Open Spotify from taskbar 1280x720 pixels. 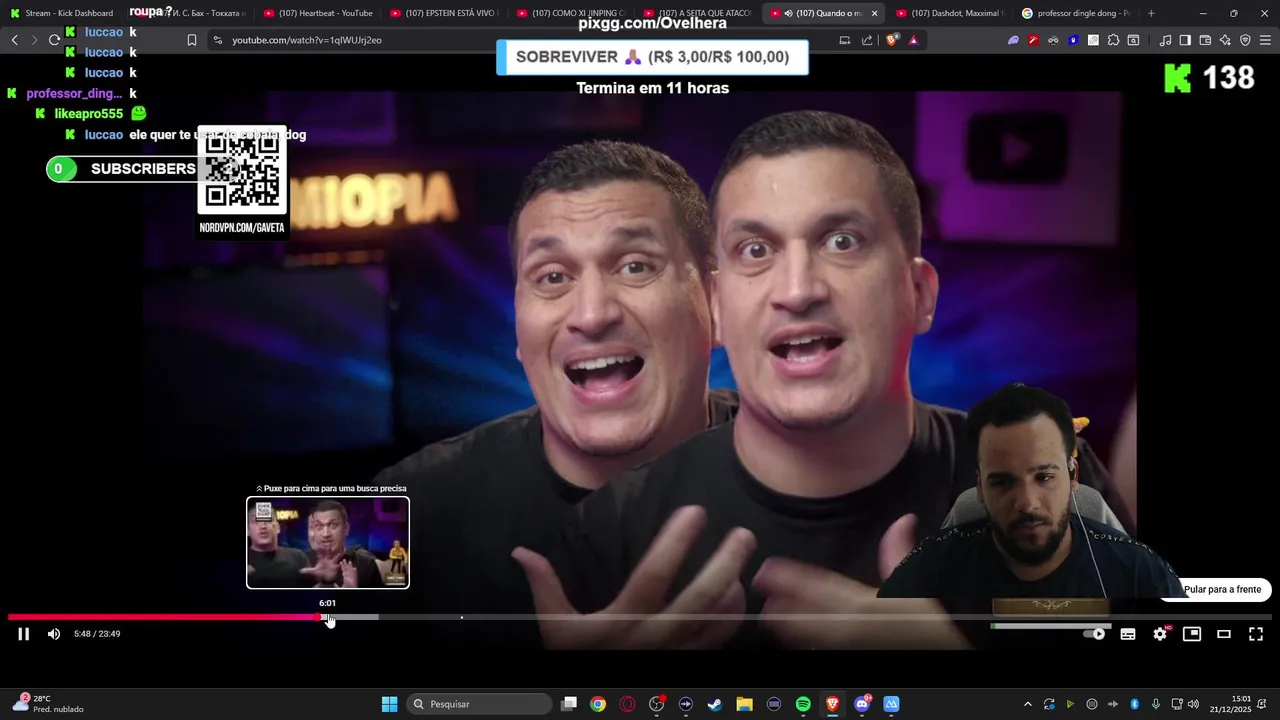[x=803, y=704]
